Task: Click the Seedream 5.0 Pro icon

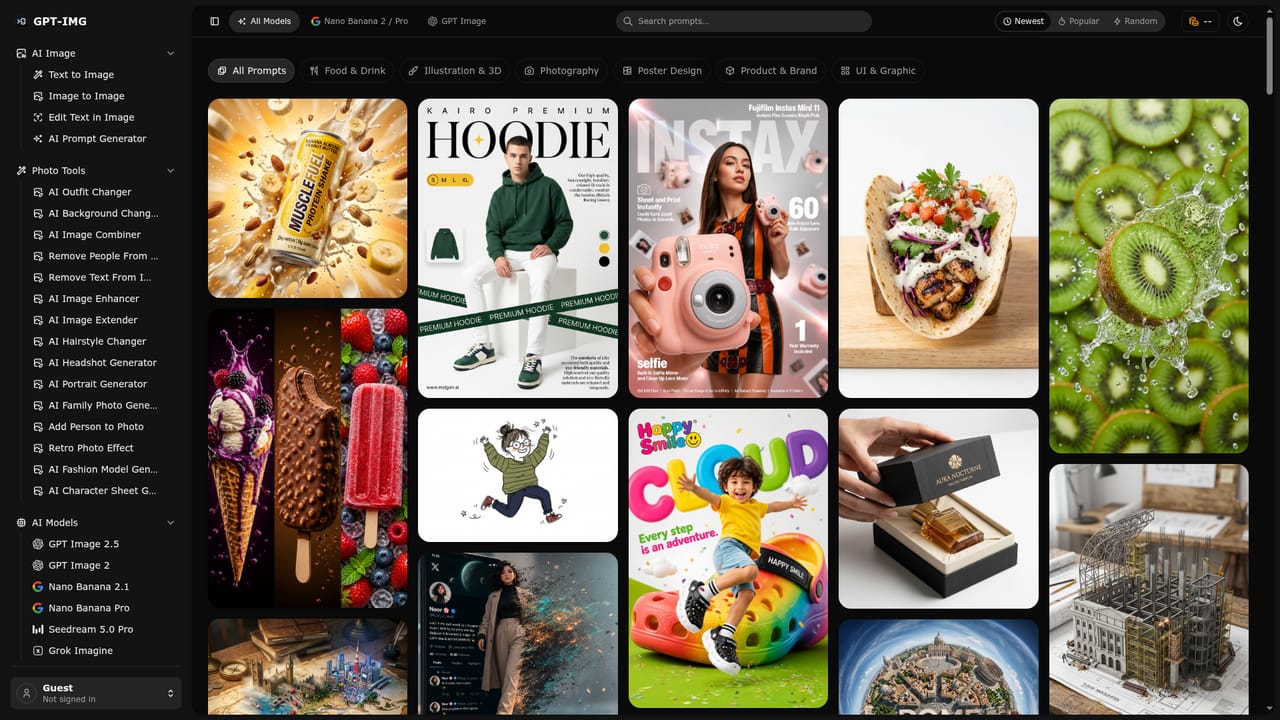Action: click(x=38, y=629)
